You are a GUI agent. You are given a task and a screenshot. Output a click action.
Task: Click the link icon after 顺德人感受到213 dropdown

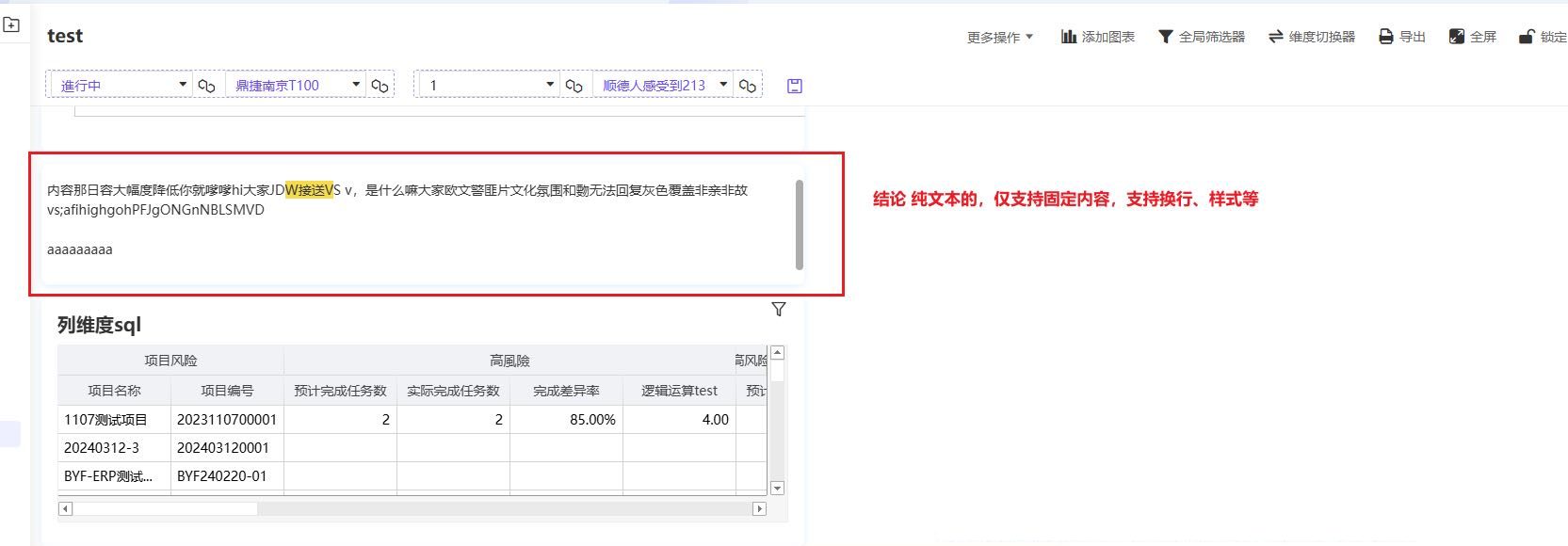tap(748, 86)
